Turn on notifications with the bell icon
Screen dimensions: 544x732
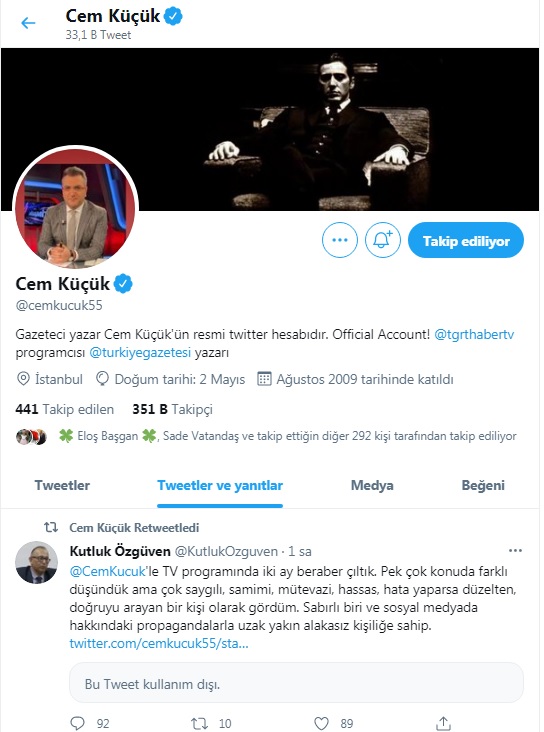[382, 240]
